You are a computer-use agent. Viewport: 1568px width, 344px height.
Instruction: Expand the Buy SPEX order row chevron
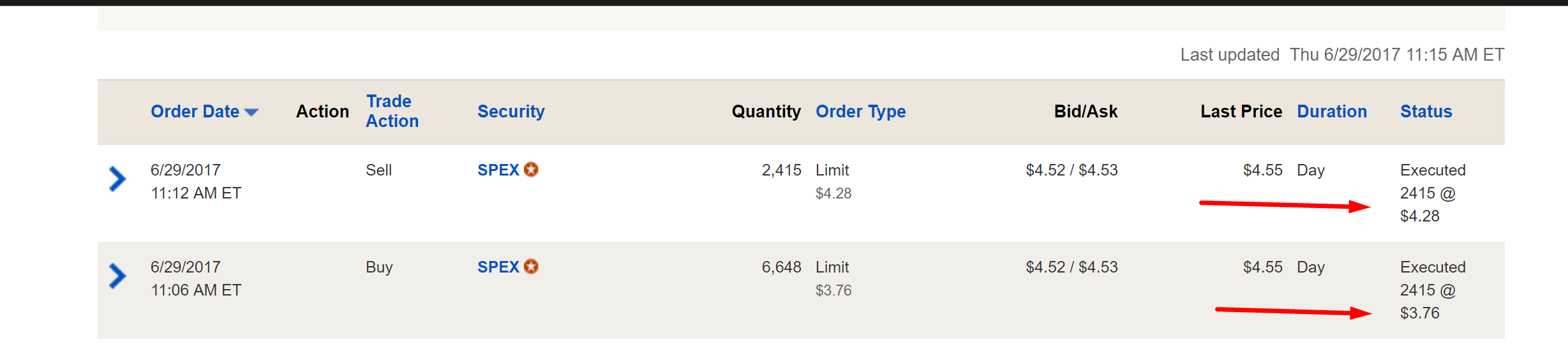pyautogui.click(x=117, y=276)
